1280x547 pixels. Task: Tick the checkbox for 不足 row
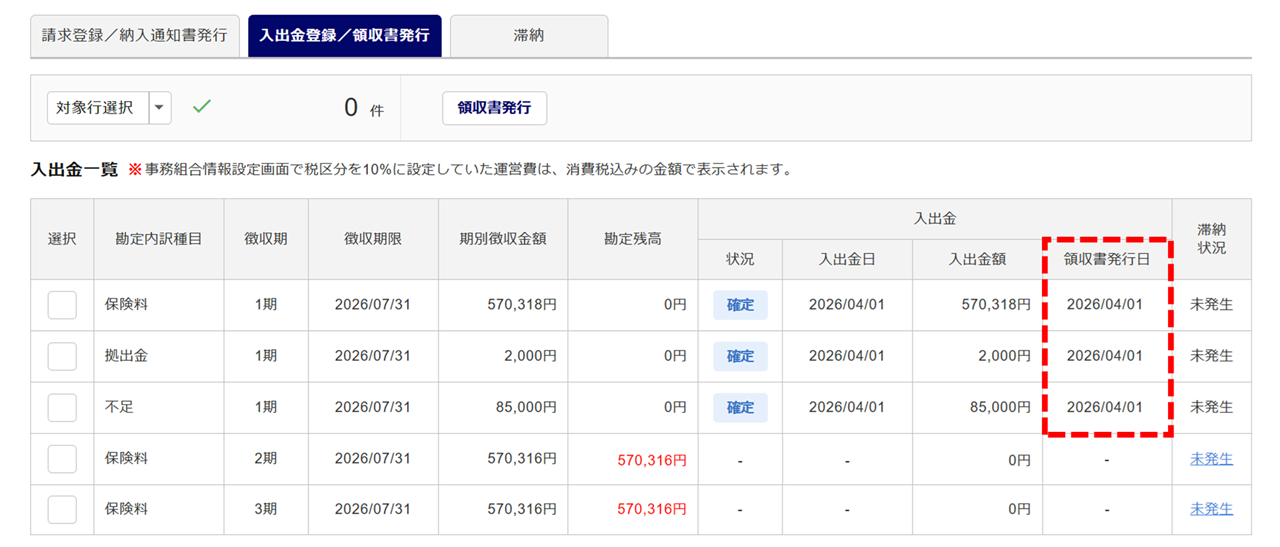(62, 408)
